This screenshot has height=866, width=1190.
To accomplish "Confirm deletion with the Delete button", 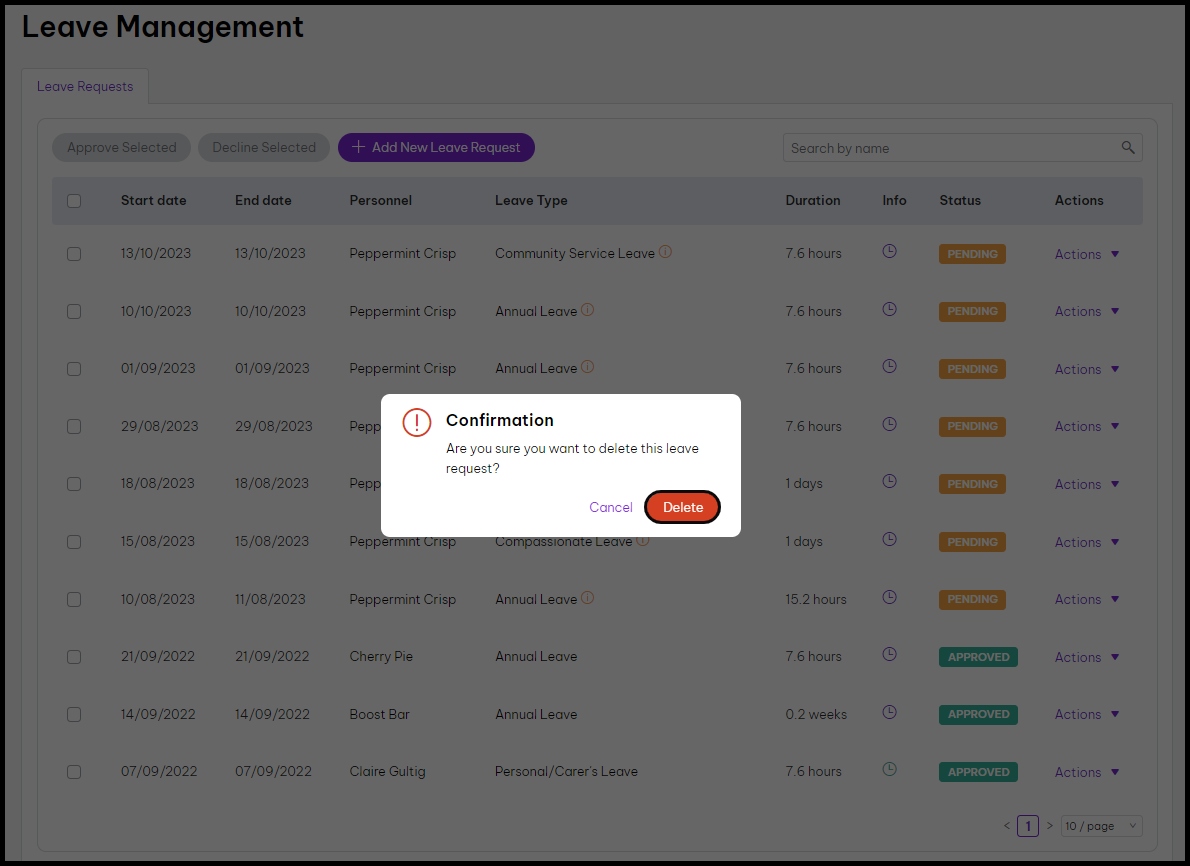I will click(x=683, y=507).
